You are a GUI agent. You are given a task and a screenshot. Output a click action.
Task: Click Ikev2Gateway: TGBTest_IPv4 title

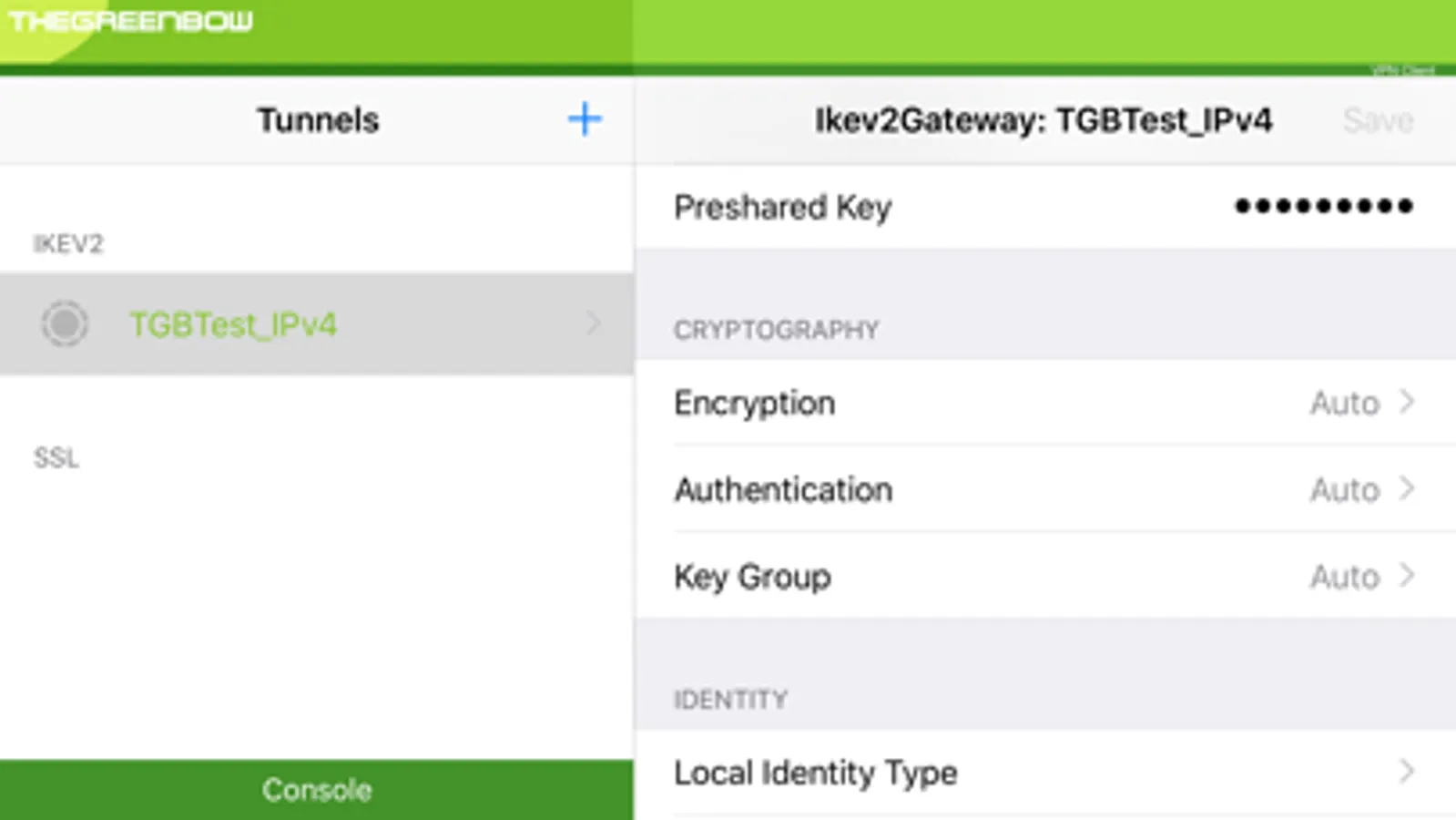coord(1044,120)
